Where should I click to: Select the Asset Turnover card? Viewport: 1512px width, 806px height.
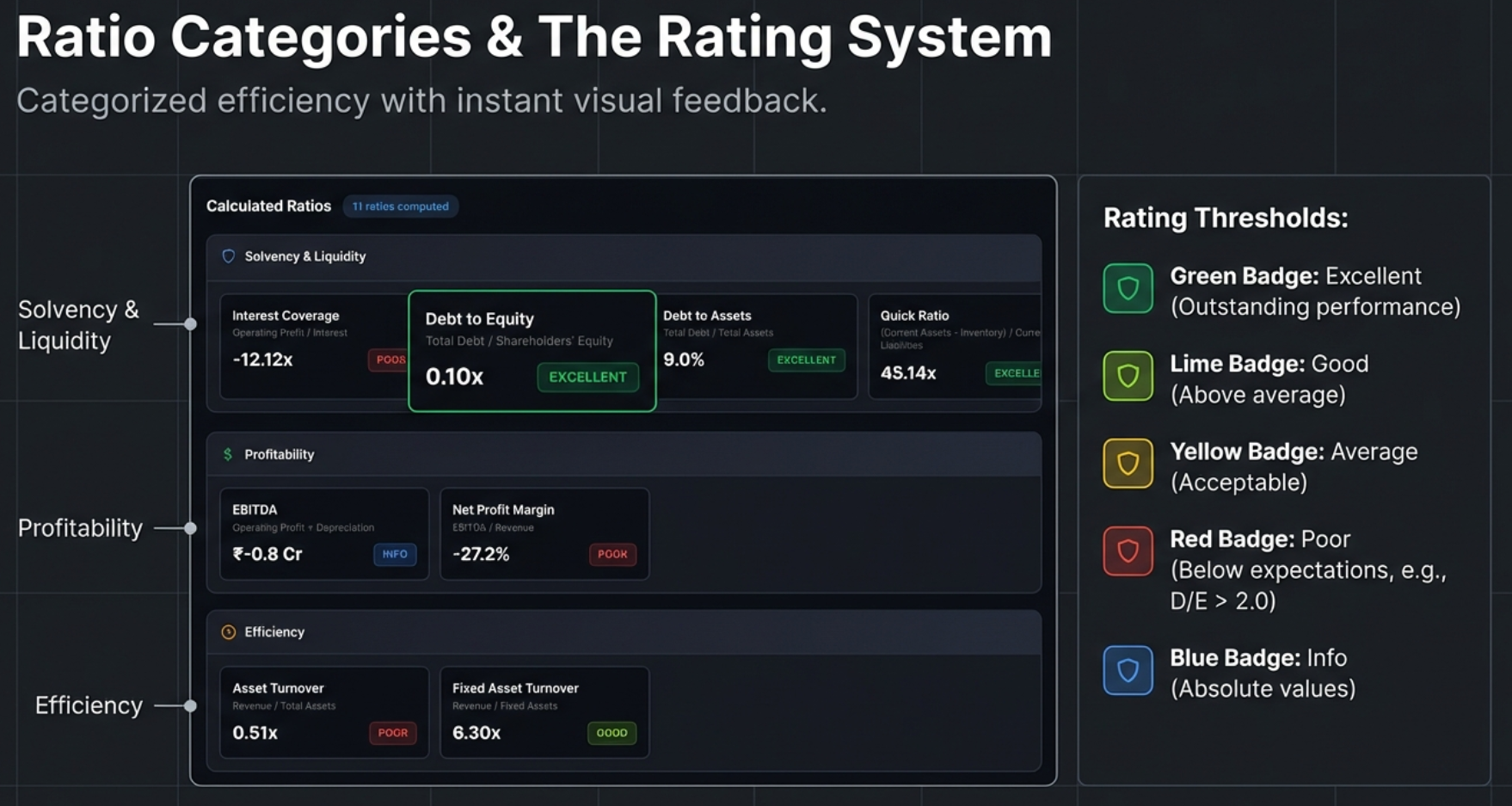pyautogui.click(x=323, y=712)
